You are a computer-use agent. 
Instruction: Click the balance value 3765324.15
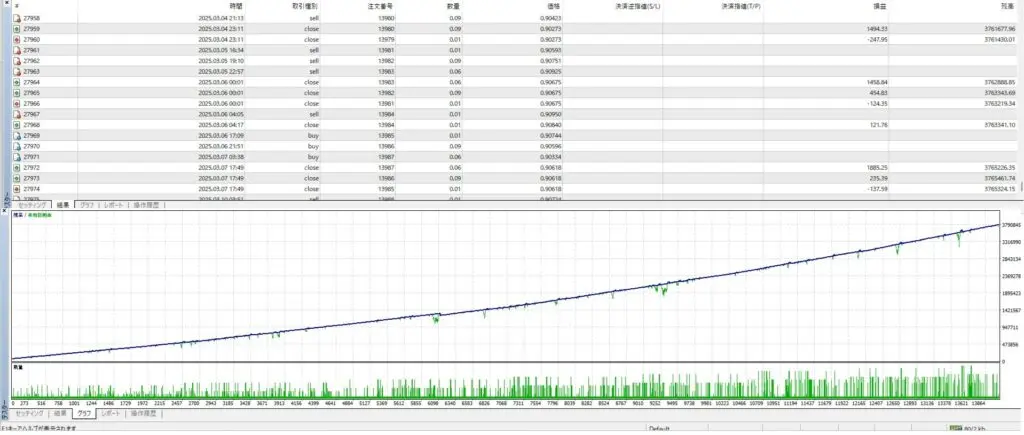coord(1000,189)
